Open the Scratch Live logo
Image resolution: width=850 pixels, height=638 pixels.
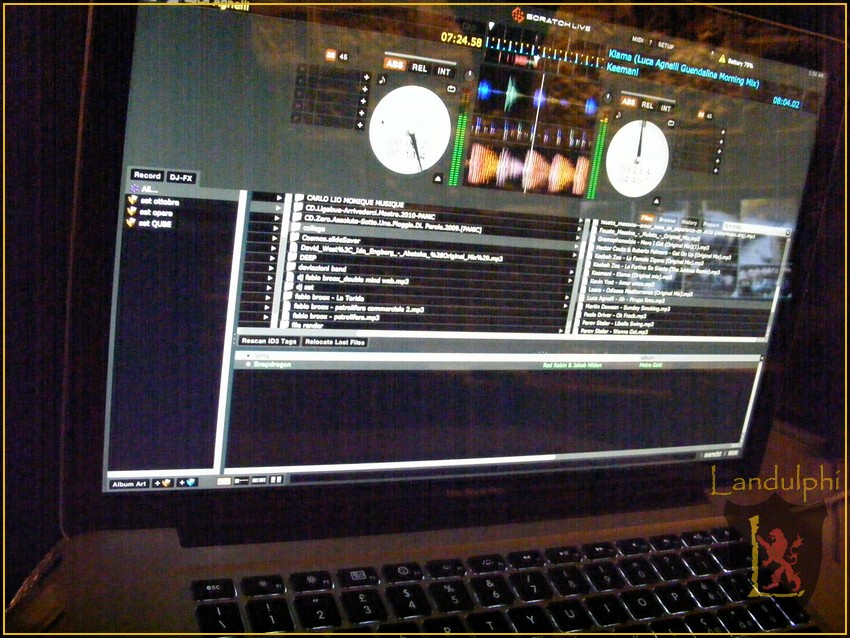tap(551, 20)
